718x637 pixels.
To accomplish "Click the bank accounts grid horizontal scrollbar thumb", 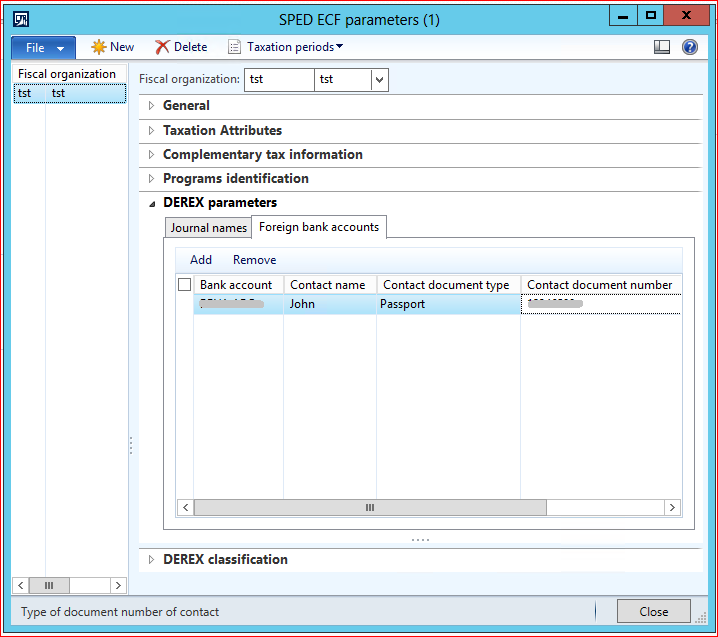I will [370, 507].
